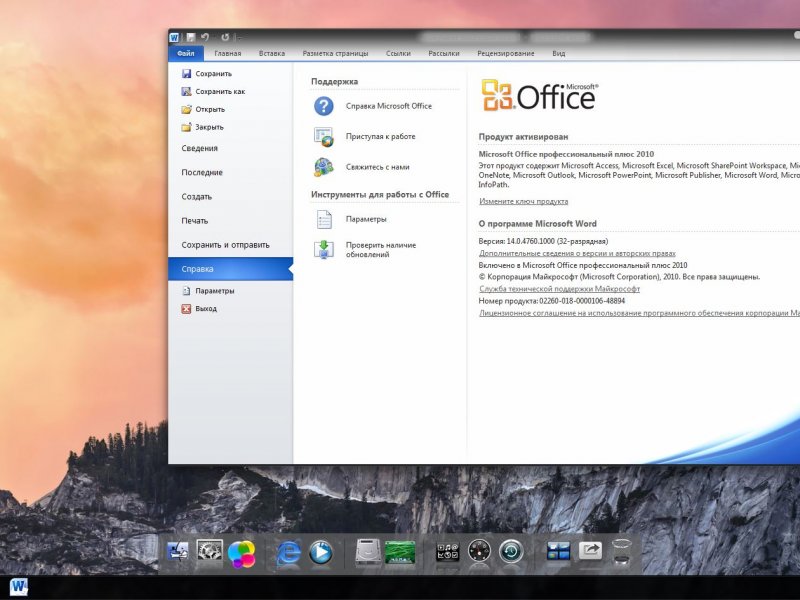Click the Корпорация Майкрософт copyright line

click(x=619, y=277)
